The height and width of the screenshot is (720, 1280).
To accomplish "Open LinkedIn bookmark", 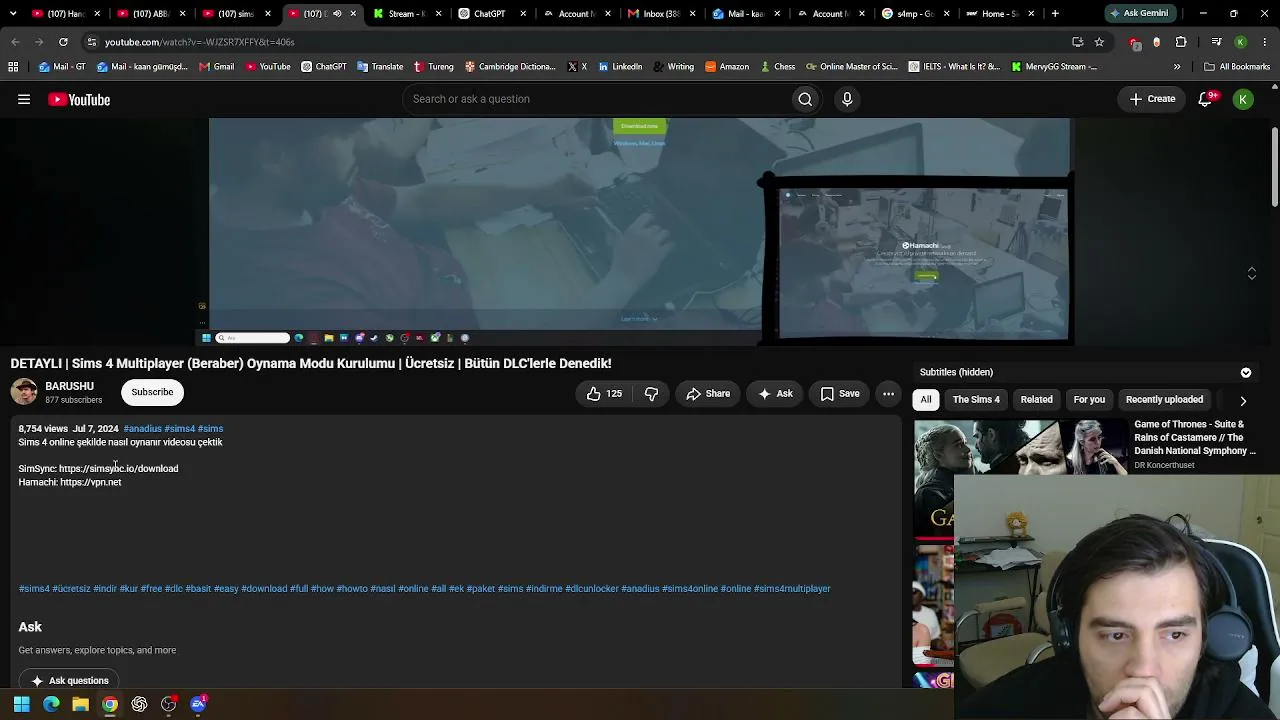I will click(620, 67).
